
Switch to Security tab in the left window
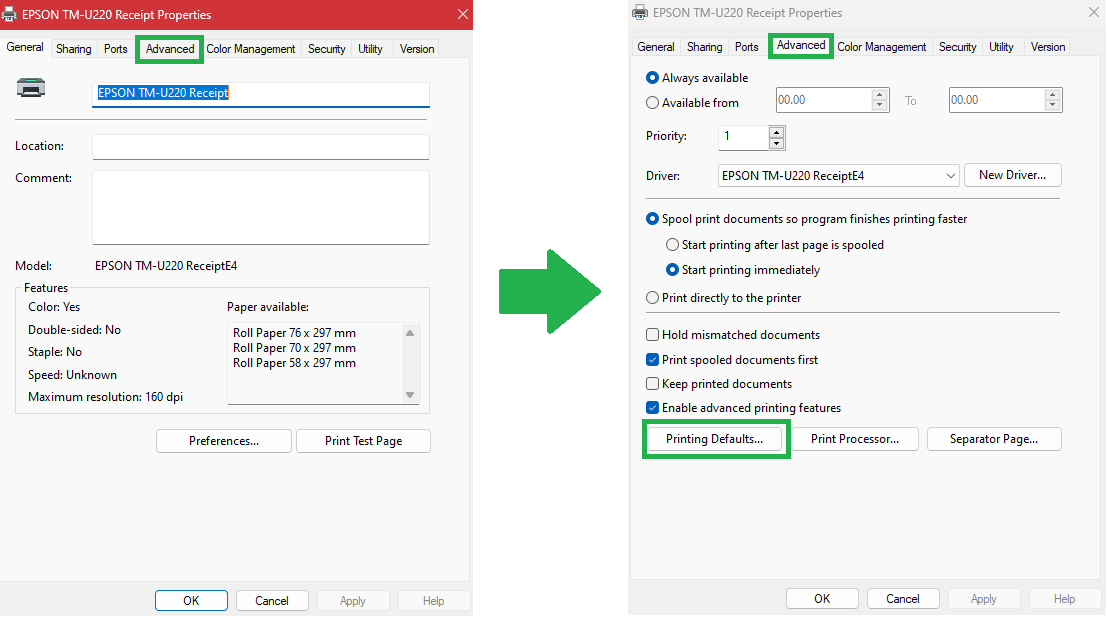coord(326,49)
